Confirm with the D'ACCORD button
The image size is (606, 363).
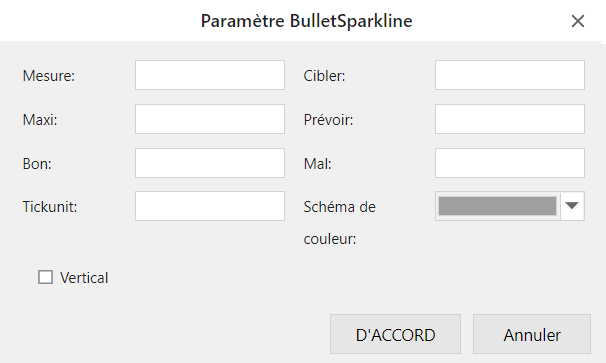[x=395, y=334]
